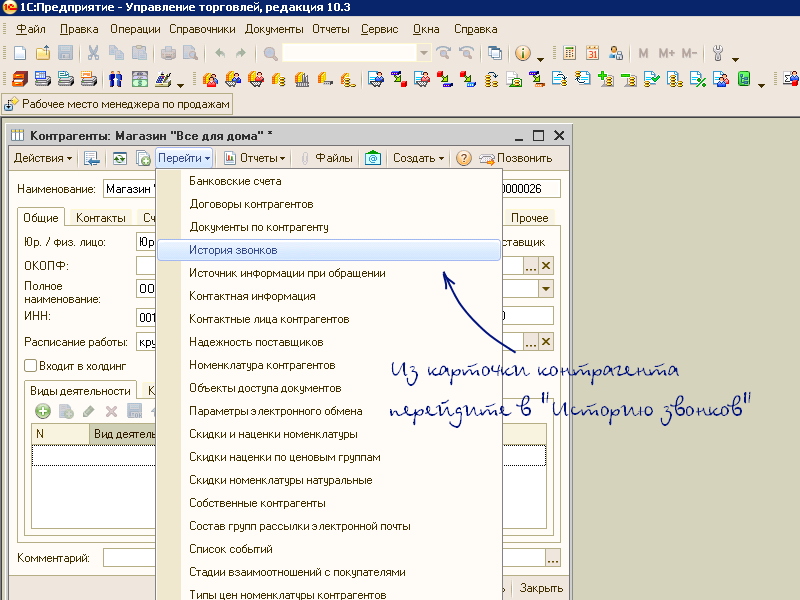This screenshot has width=800, height=600.
Task: Clear Расписание работы with X button
Action: coord(546,342)
